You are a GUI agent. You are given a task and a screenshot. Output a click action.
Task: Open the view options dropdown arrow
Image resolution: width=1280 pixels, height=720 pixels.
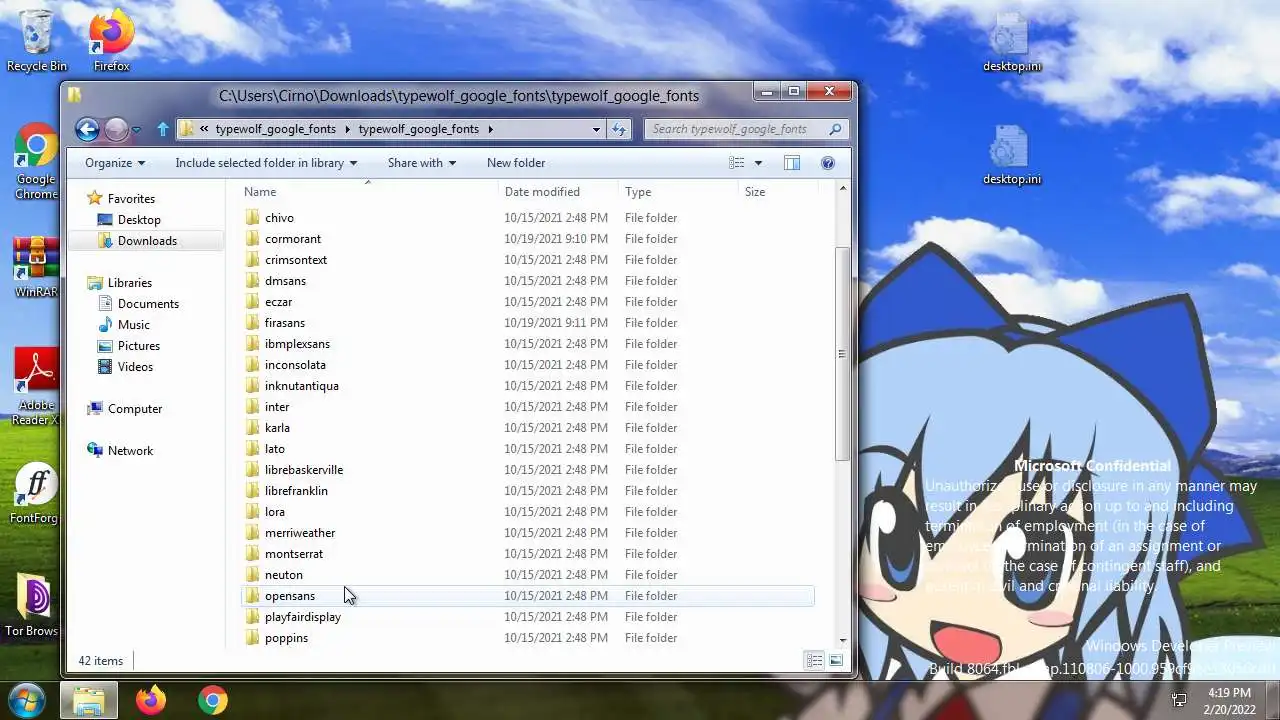[x=758, y=163]
